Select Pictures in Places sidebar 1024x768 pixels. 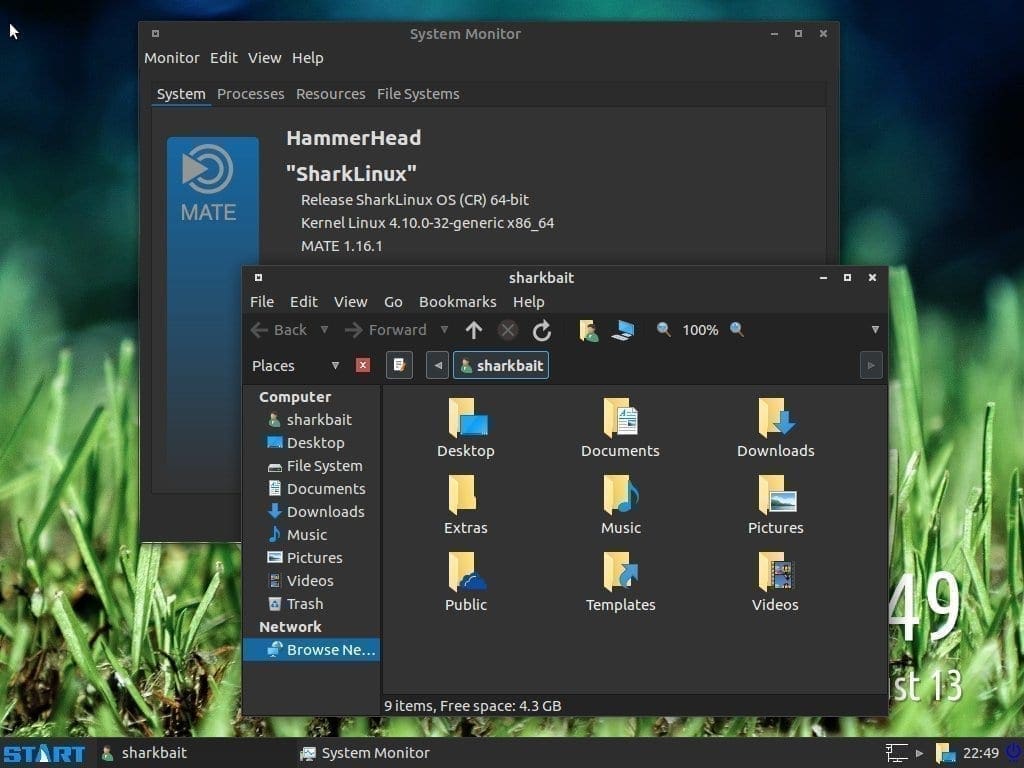312,558
